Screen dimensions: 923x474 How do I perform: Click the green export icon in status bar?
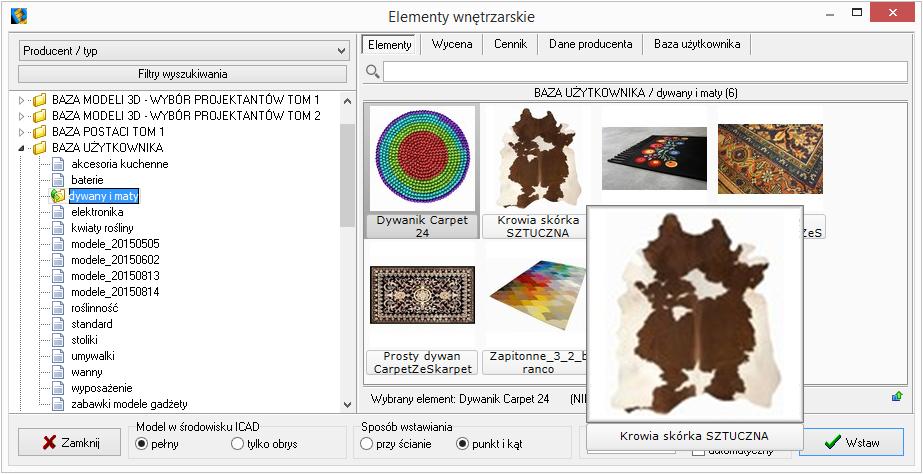897,397
